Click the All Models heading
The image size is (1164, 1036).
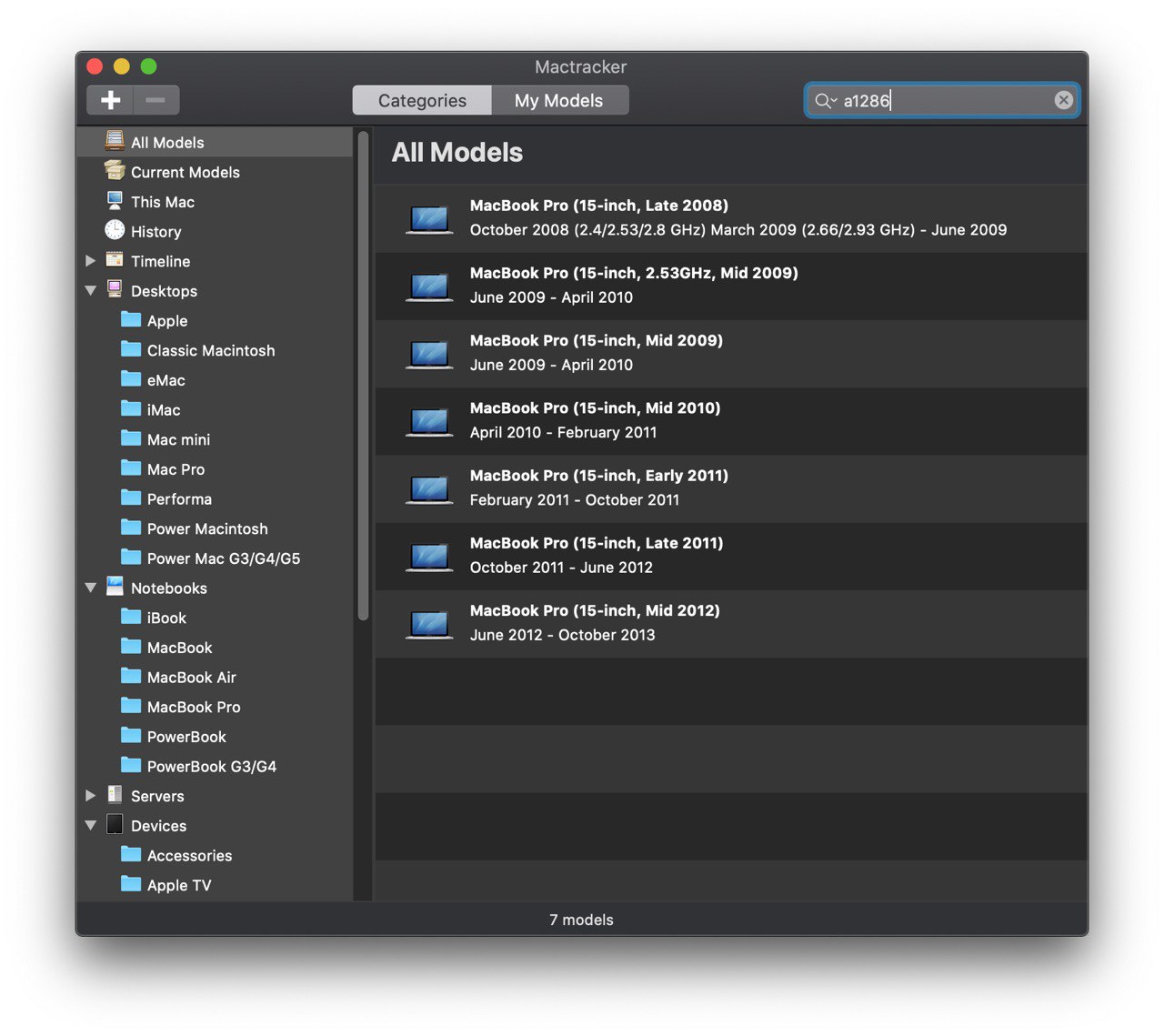tap(457, 152)
